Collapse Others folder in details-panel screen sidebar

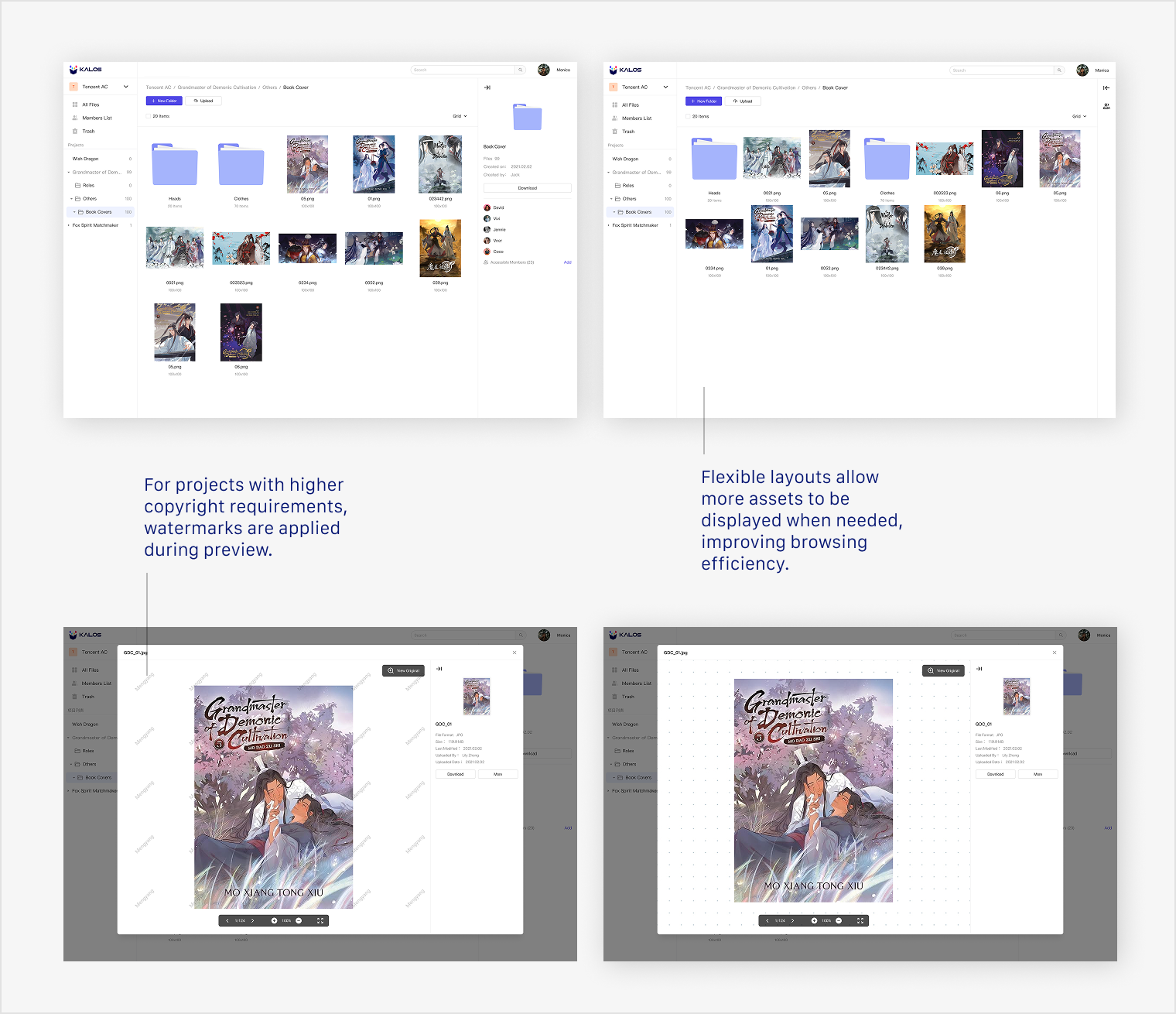(71, 199)
